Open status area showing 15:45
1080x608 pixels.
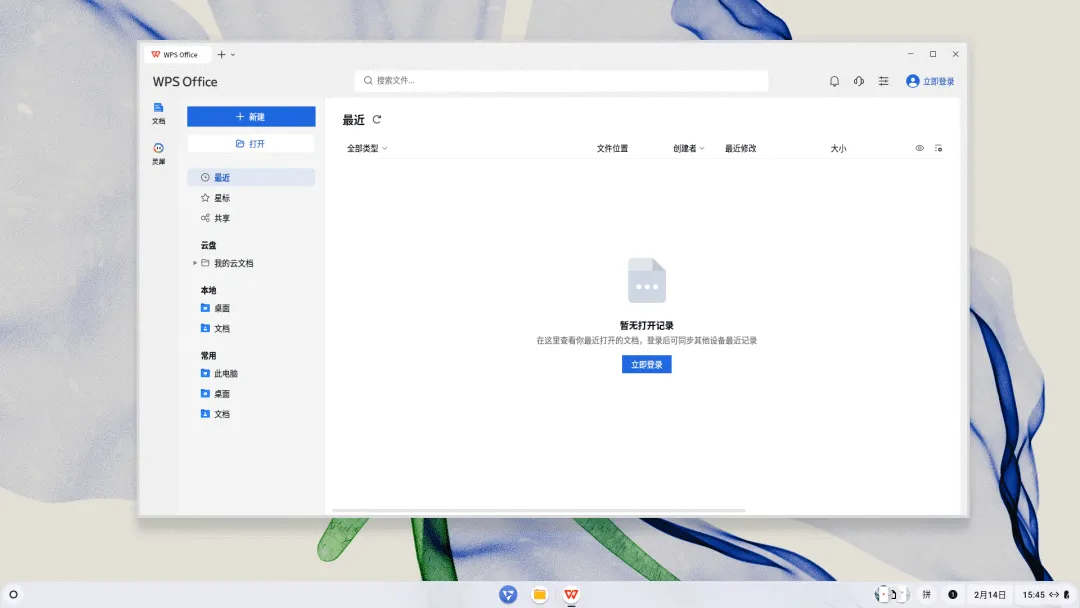click(1046, 594)
